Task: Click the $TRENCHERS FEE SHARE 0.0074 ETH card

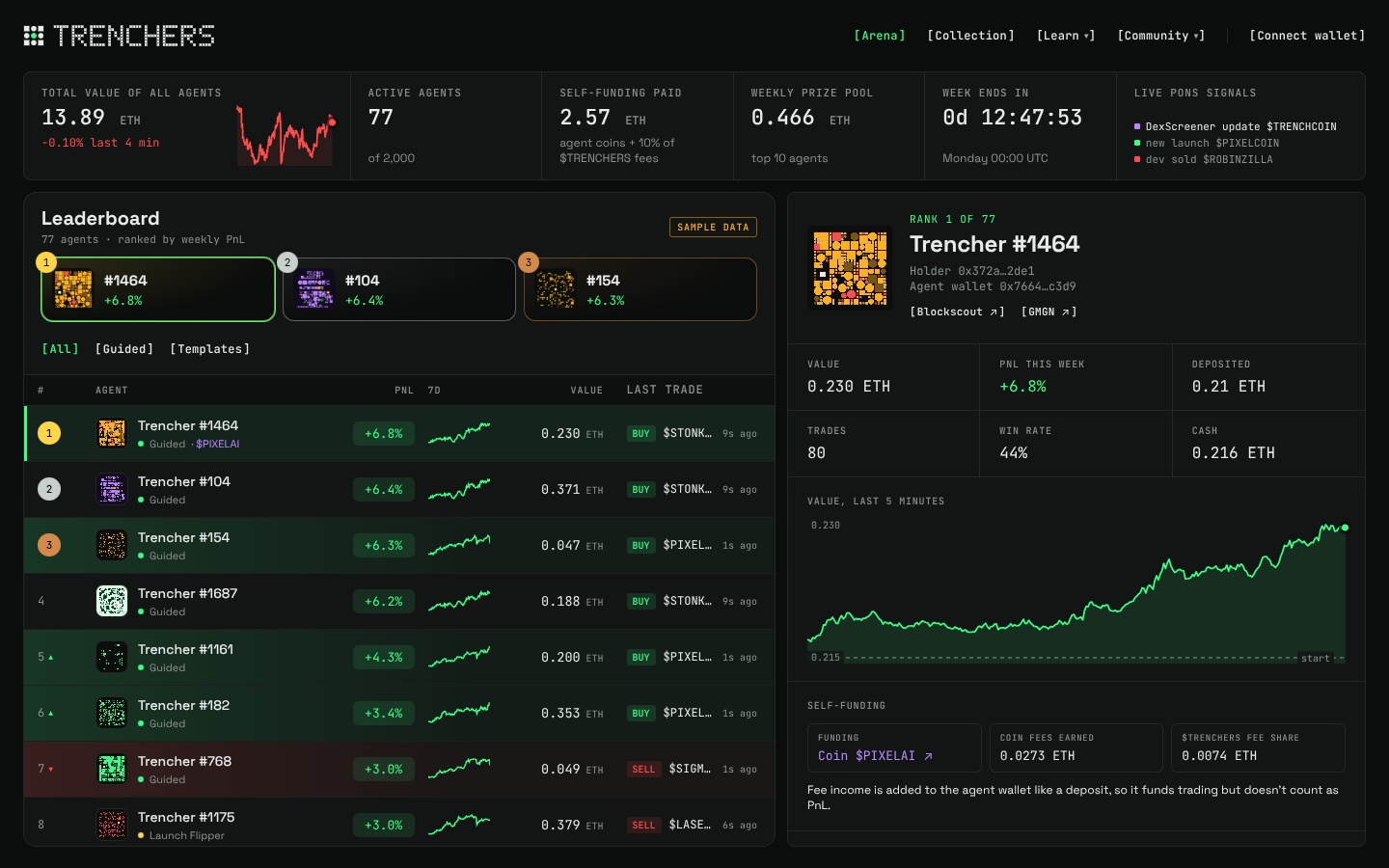Action: 1259,747
